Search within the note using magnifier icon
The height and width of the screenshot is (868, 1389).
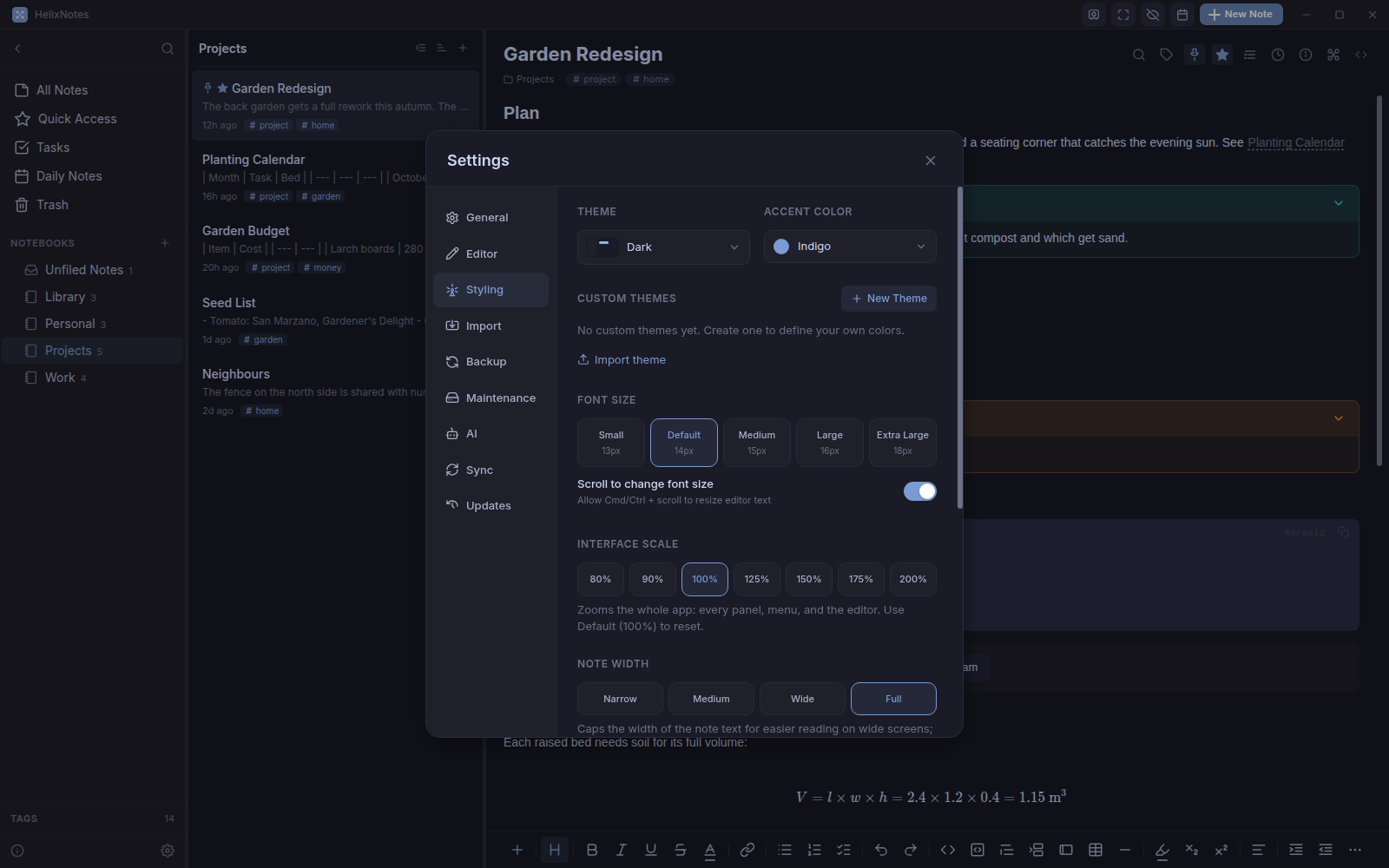click(x=1139, y=55)
